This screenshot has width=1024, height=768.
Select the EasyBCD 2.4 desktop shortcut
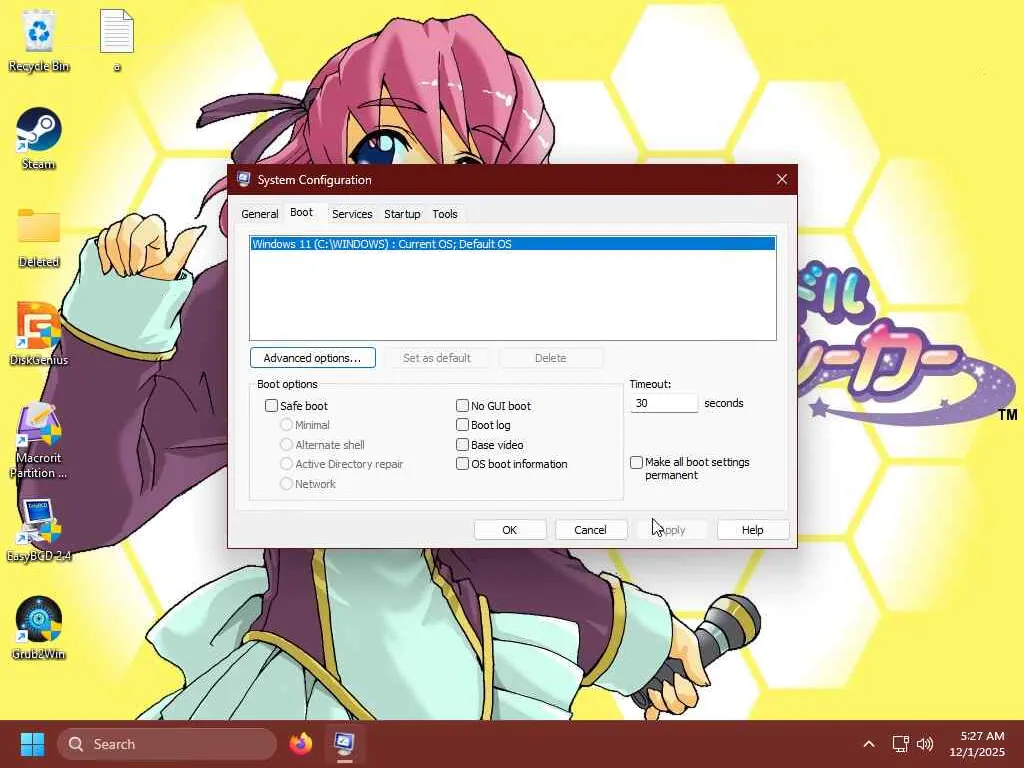click(x=39, y=530)
